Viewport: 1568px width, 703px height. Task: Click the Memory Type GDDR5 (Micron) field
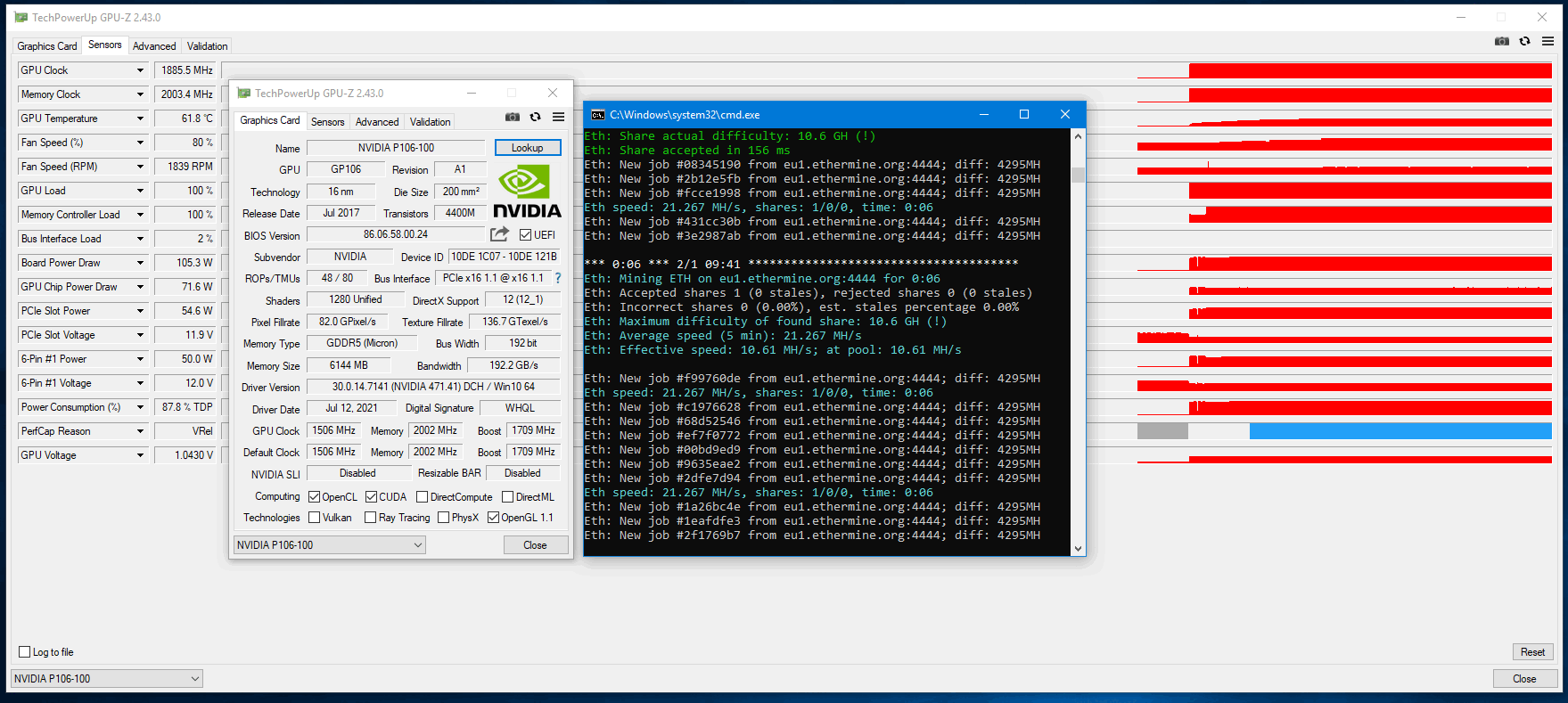[x=362, y=343]
